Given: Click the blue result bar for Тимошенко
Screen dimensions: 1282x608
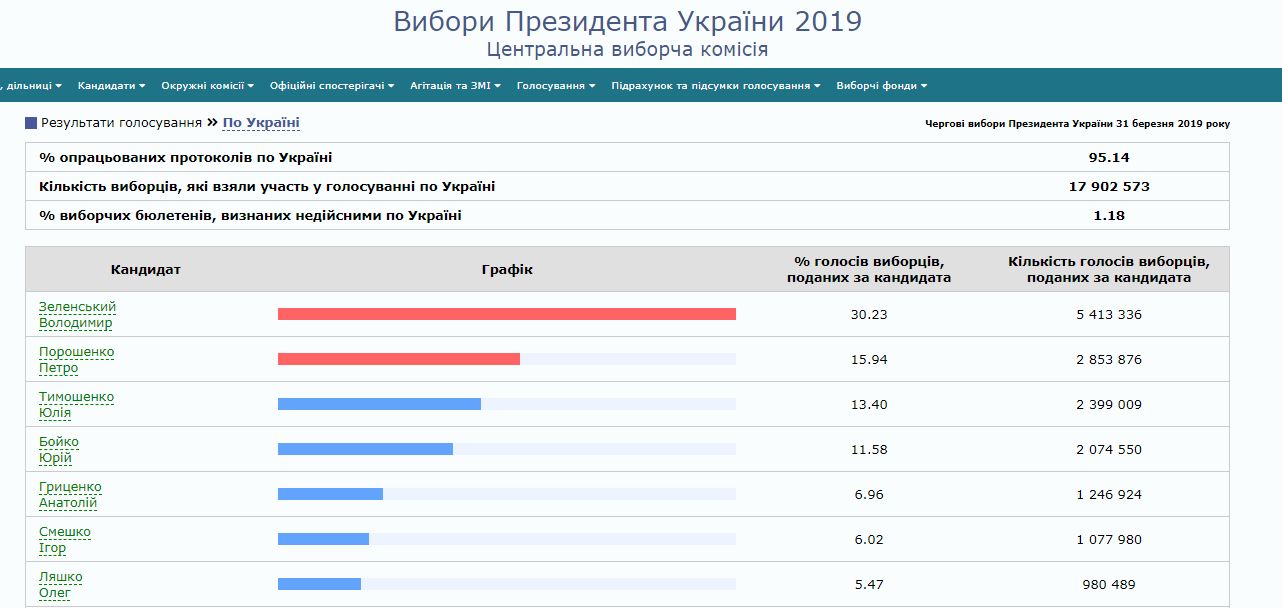Looking at the screenshot, I should 379,404.
